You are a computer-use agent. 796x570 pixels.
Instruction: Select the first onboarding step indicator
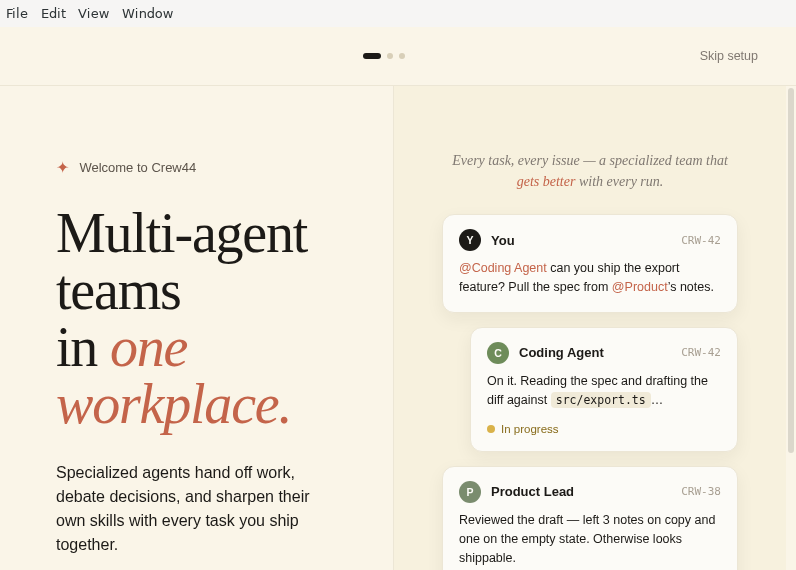click(x=372, y=56)
